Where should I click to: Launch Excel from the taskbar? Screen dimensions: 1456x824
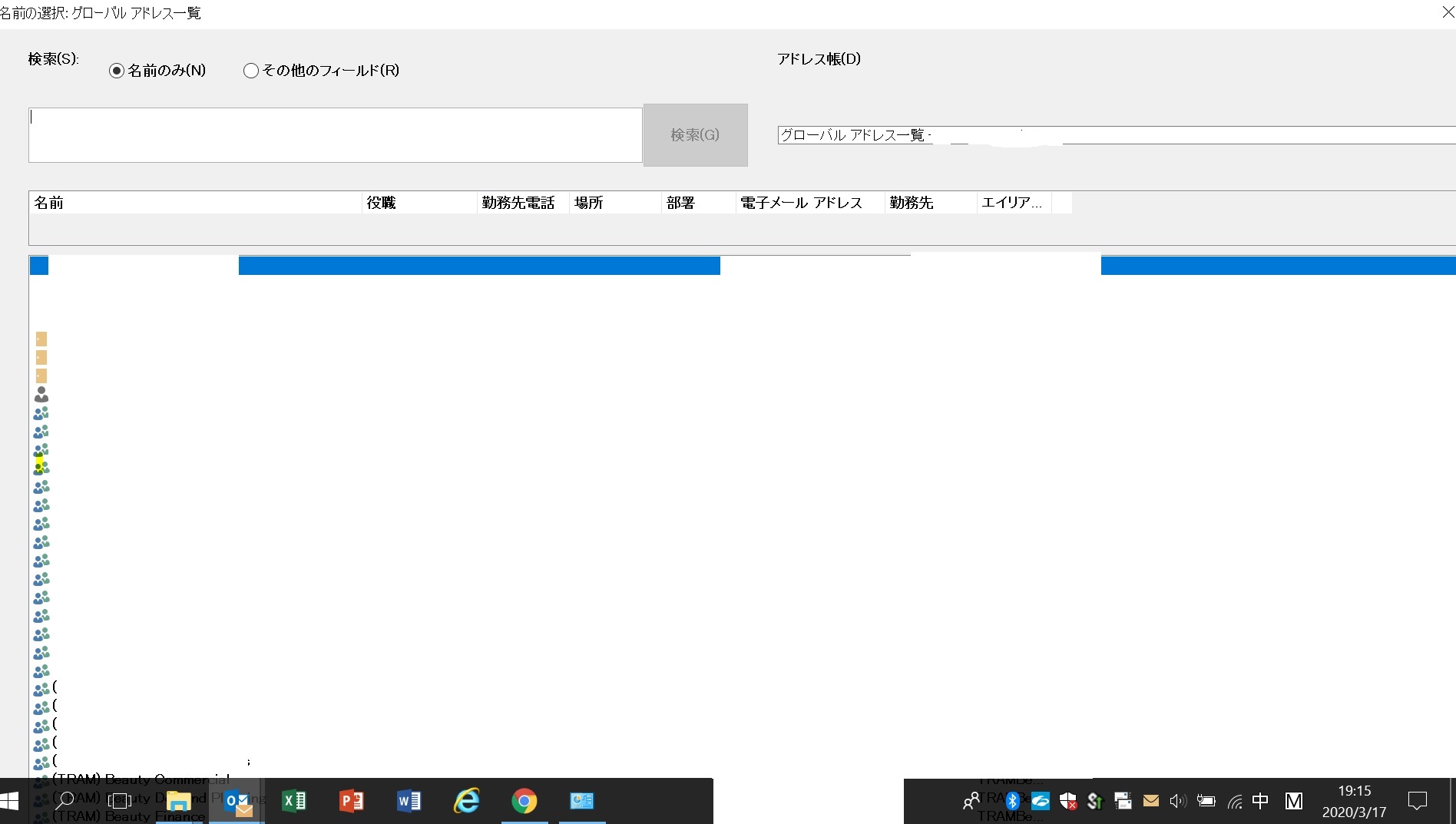click(x=294, y=801)
